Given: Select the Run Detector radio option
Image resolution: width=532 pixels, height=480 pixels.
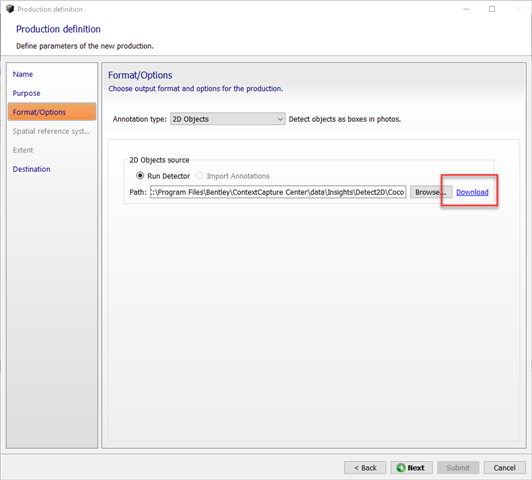Looking at the screenshot, I should [x=140, y=176].
